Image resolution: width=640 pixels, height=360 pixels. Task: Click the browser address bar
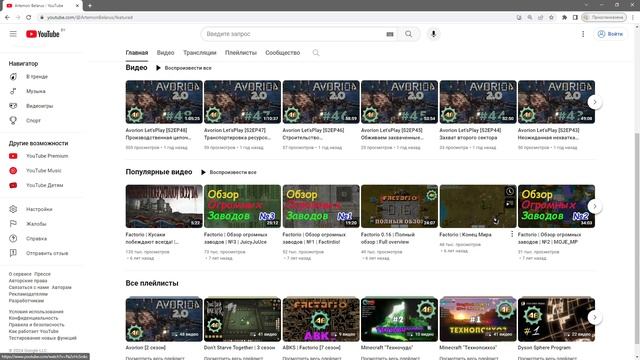[278, 18]
